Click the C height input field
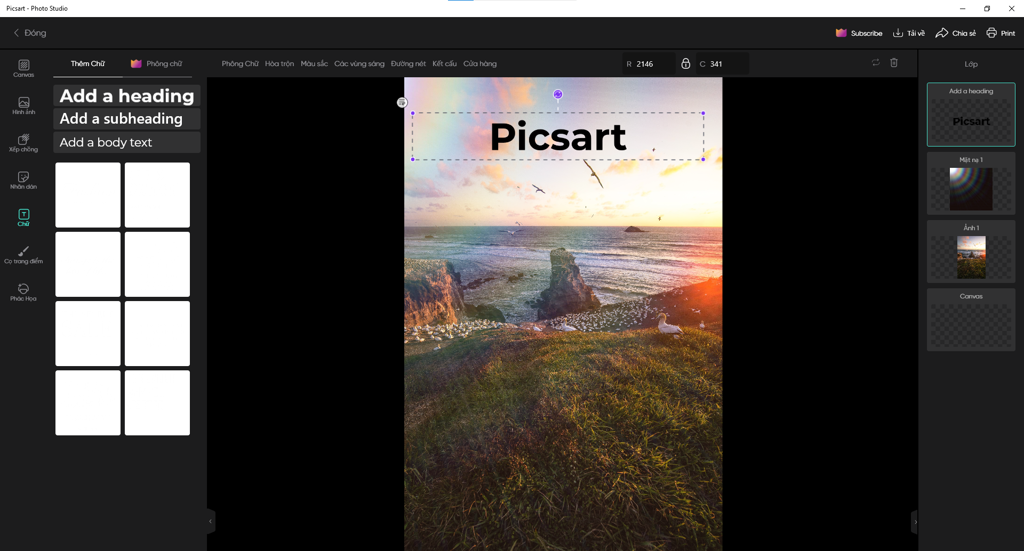 (x=722, y=64)
